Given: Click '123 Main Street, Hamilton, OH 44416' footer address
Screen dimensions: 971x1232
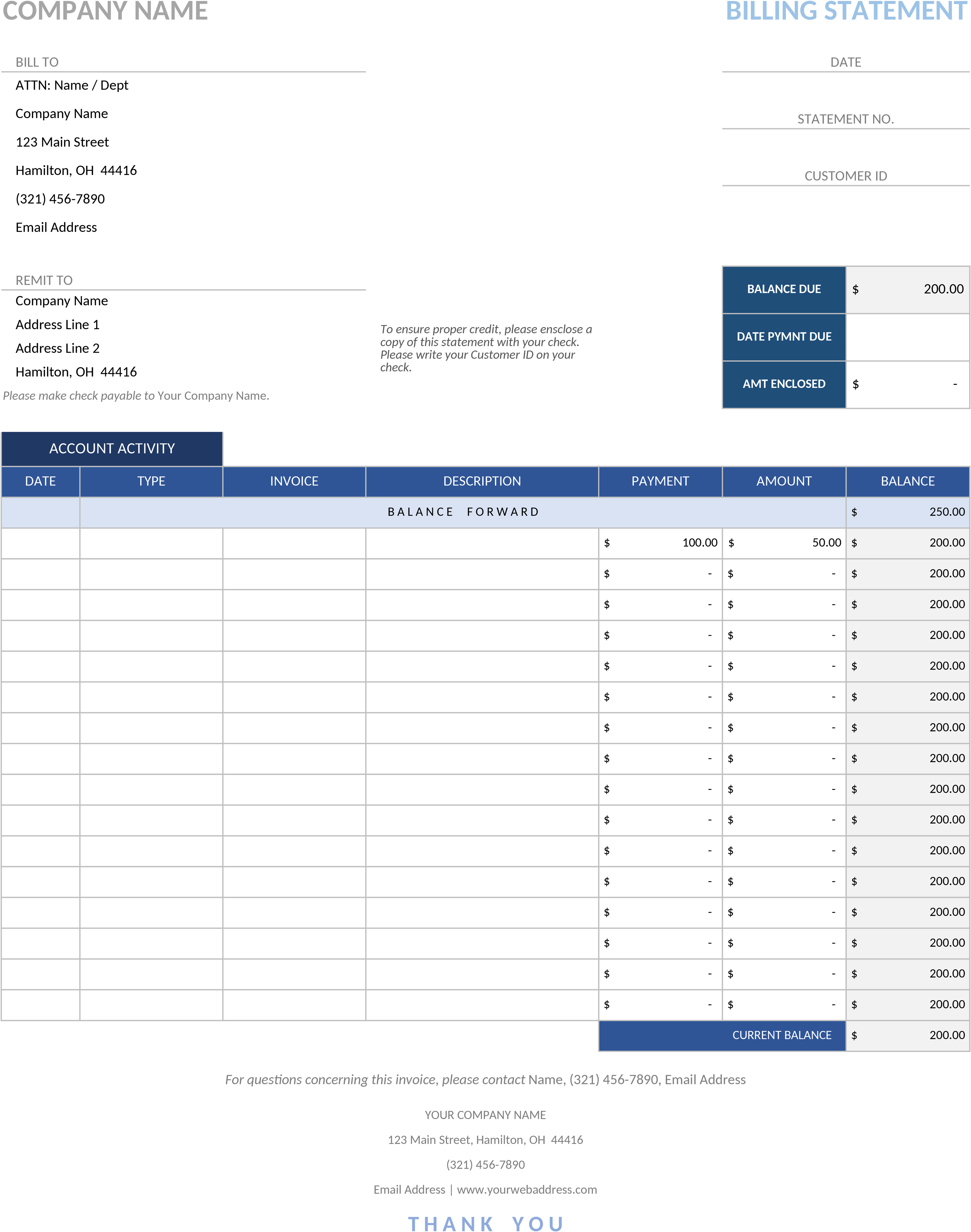Looking at the screenshot, I should click(485, 1140).
